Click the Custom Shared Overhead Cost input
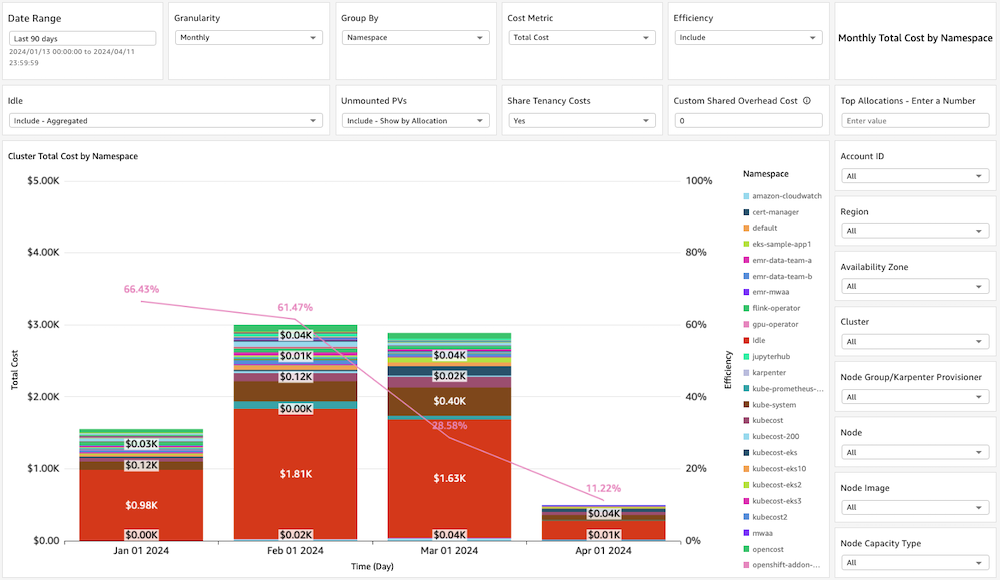 click(748, 121)
